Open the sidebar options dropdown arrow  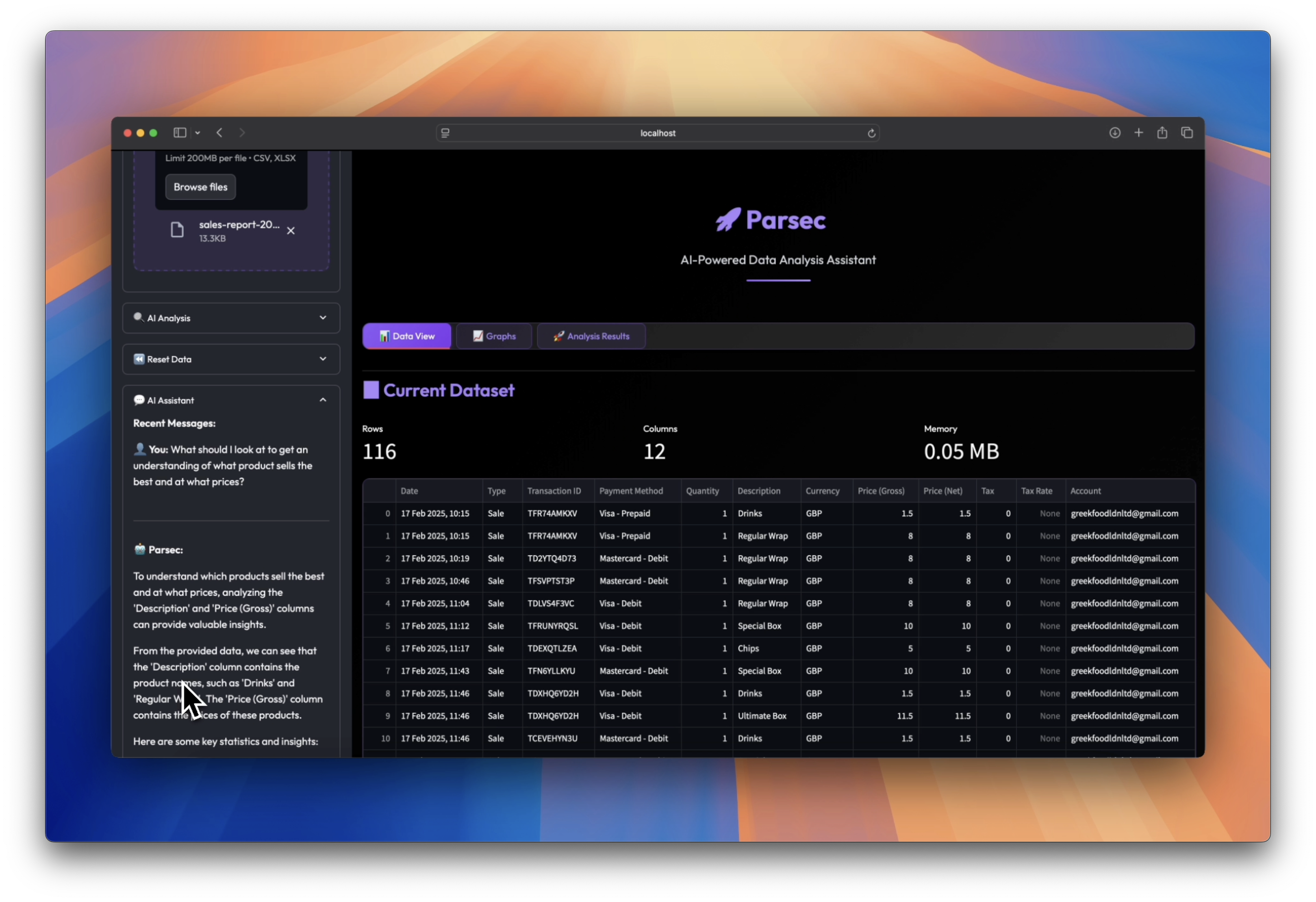pos(198,132)
